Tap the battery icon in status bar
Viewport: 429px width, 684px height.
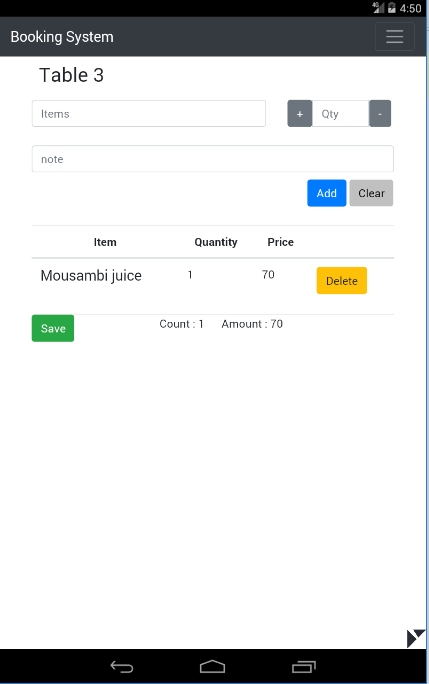point(392,7)
